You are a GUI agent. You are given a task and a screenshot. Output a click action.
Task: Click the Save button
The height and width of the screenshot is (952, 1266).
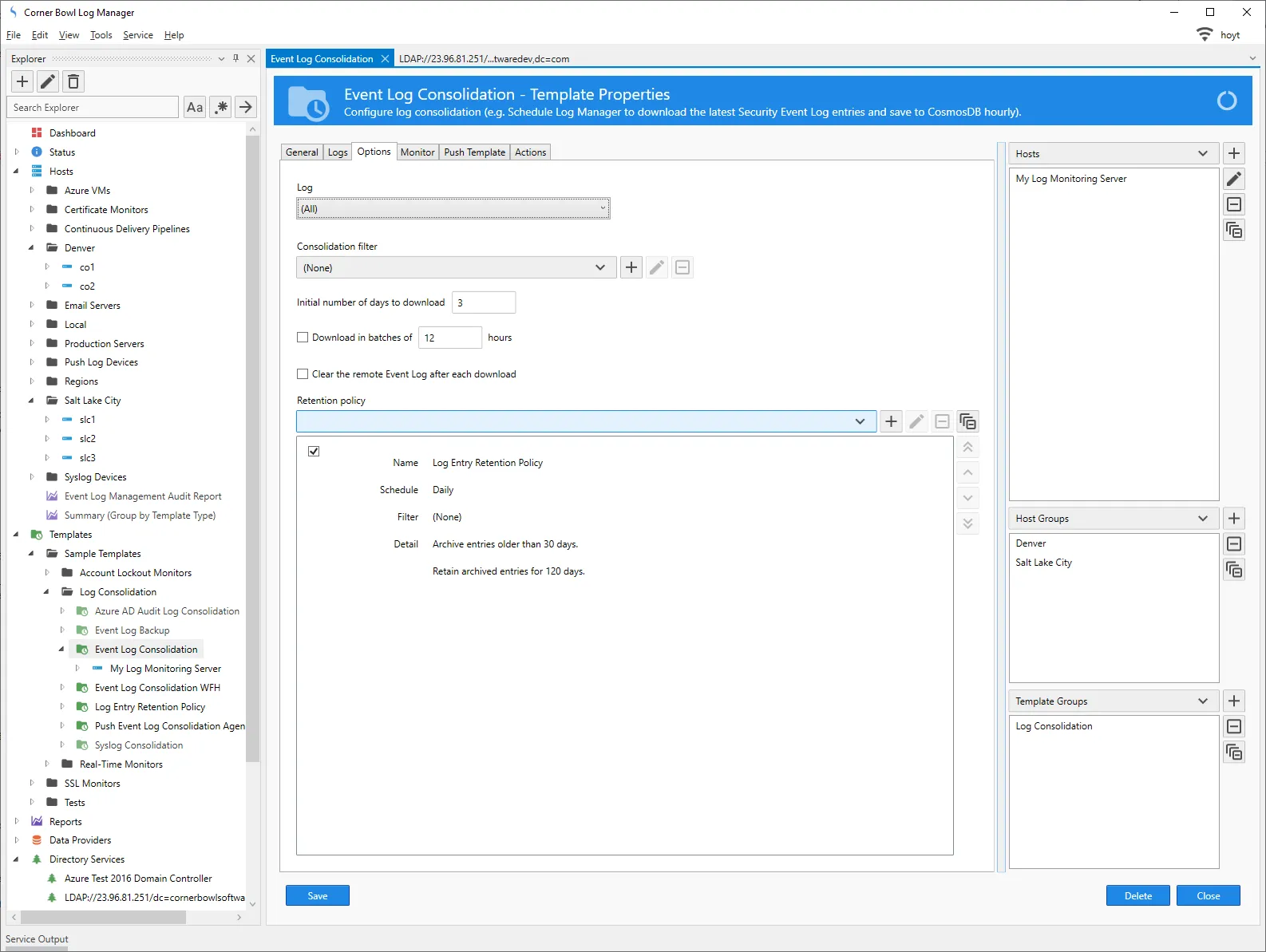pos(317,895)
